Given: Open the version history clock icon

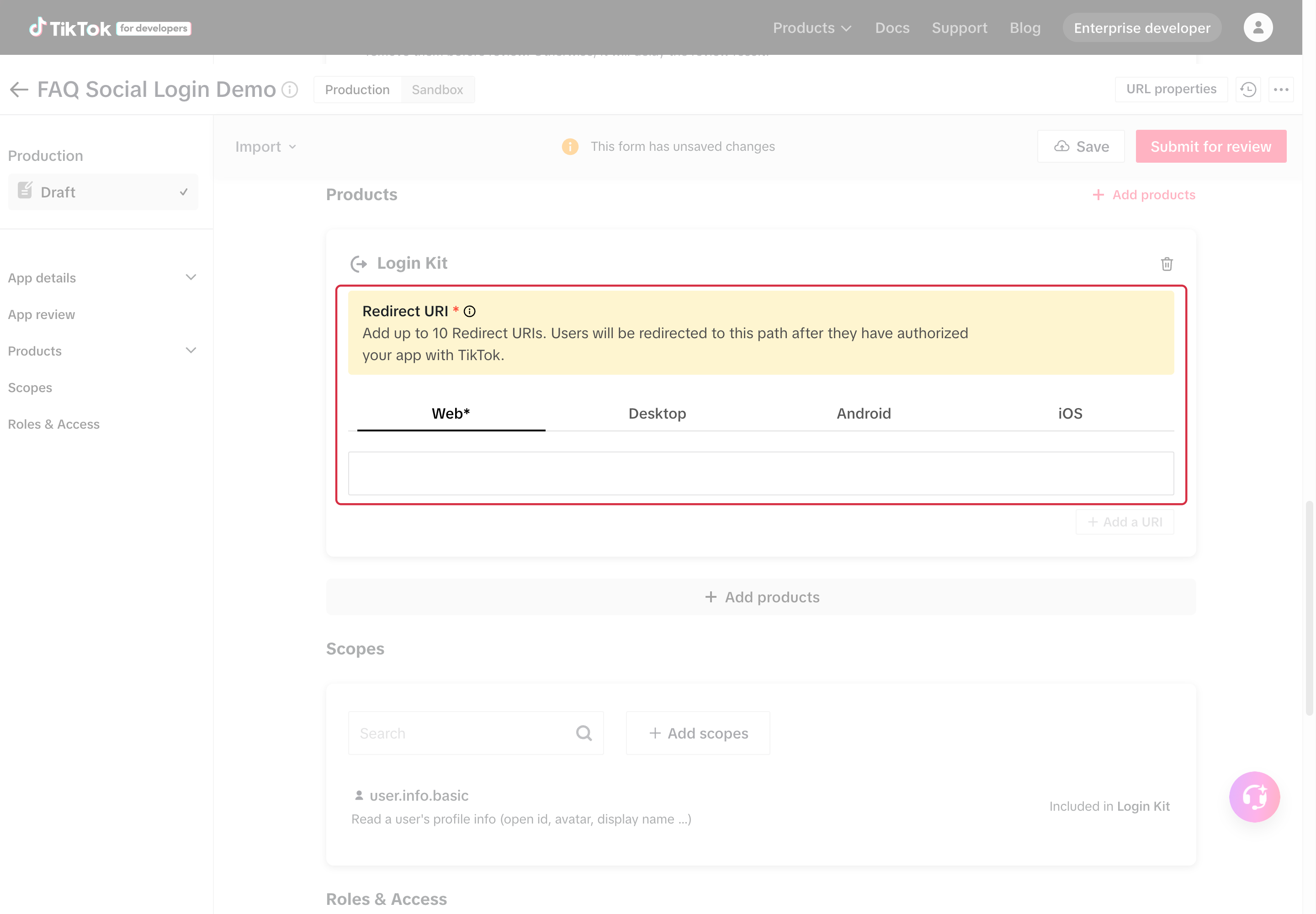Looking at the screenshot, I should [1248, 89].
